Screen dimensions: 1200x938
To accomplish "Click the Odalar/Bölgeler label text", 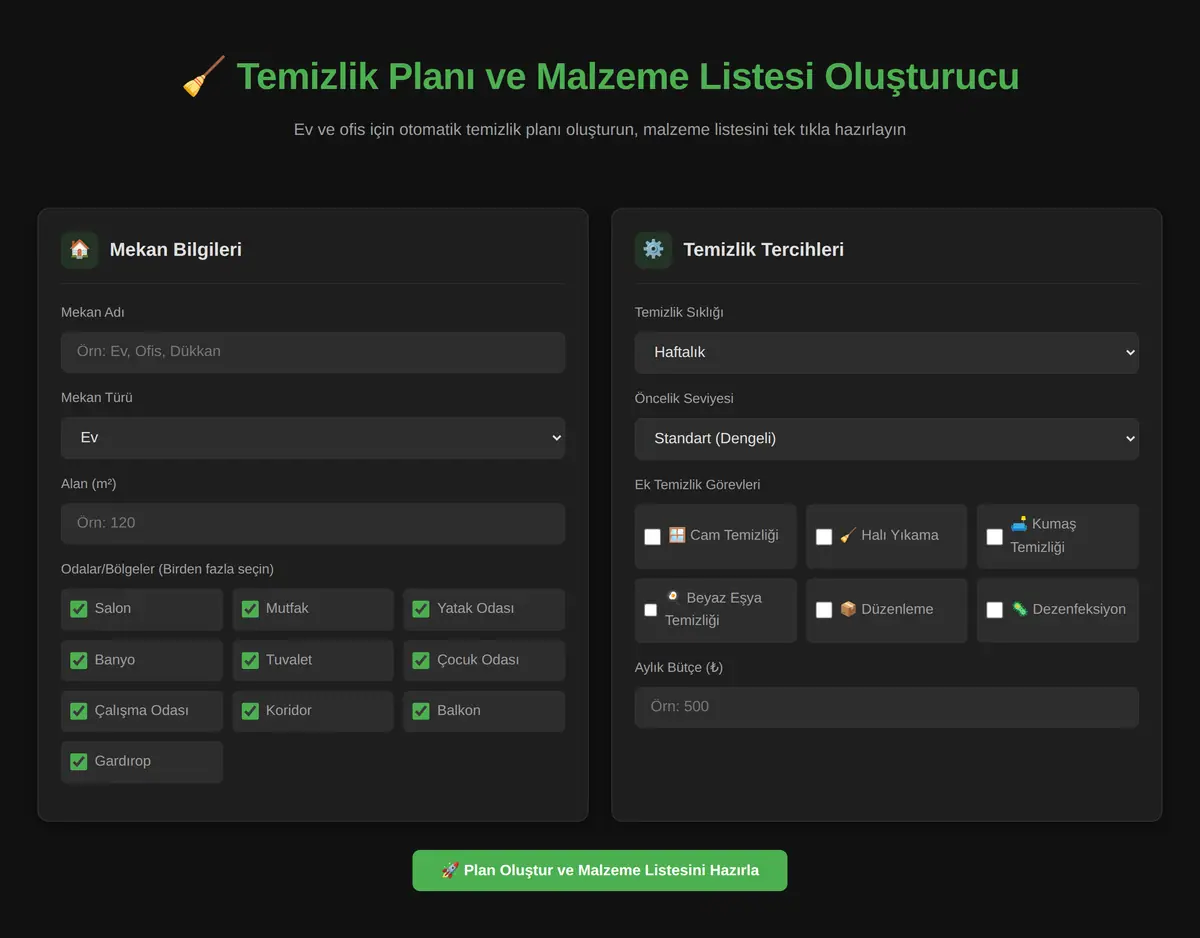I will point(167,569).
